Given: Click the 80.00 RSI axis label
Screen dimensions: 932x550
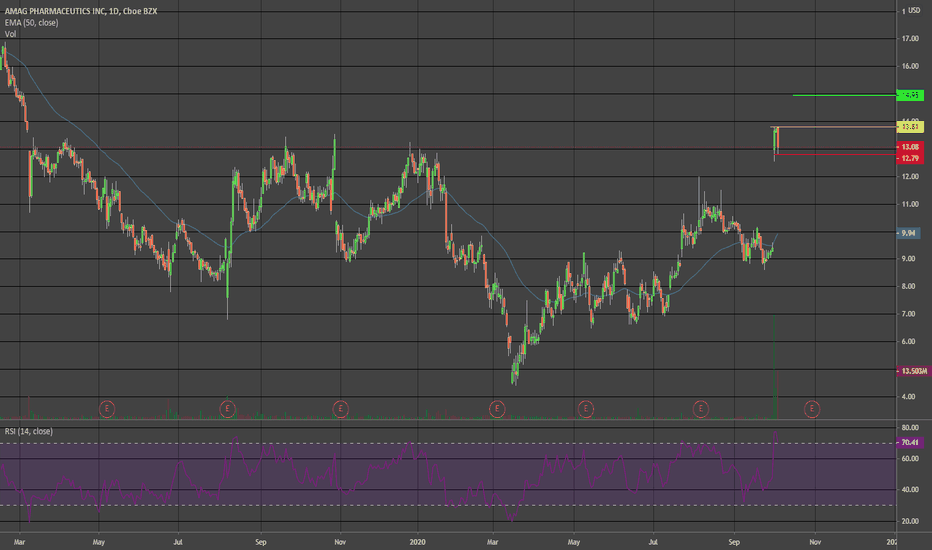Looking at the screenshot, I should click(x=910, y=428).
